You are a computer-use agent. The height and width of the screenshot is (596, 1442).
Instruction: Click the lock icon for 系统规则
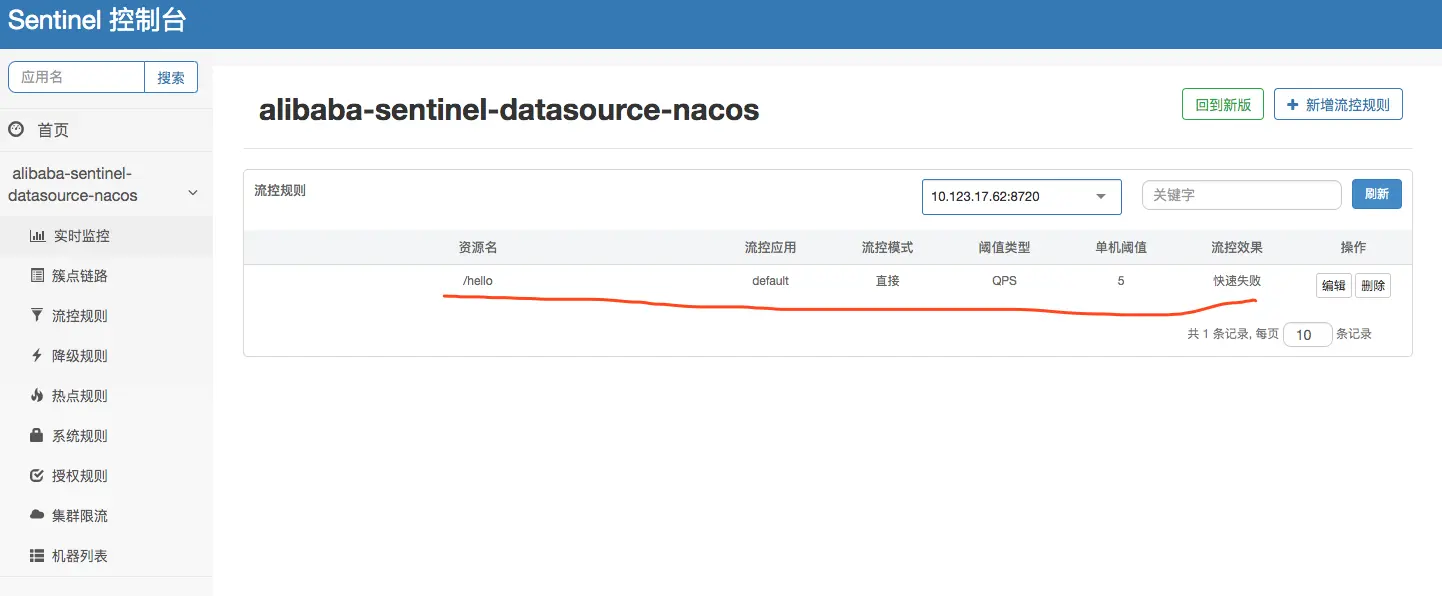[35, 435]
